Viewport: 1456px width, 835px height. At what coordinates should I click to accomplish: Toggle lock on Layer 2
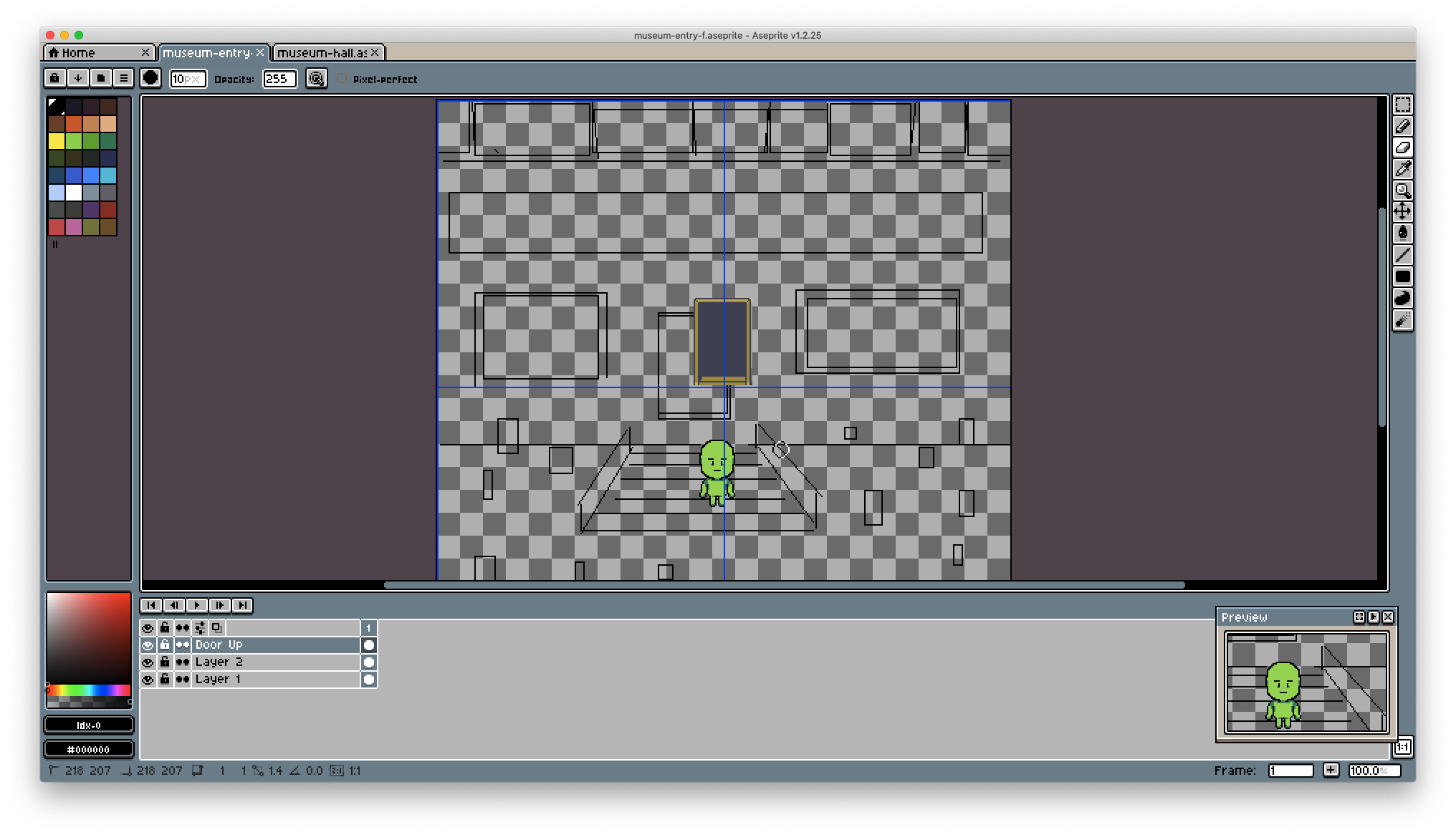pos(165,662)
